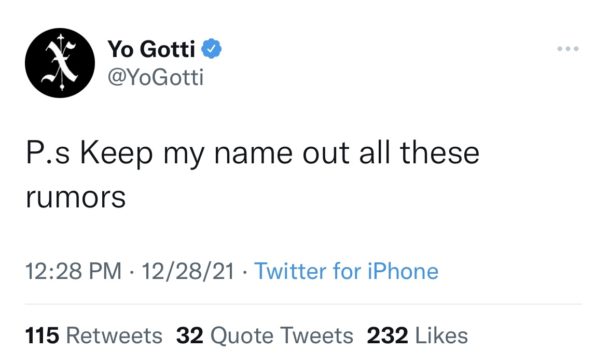Screen dimensions: 595x364
Task: Open the 'Twitter for iPhone' source link
Action: click(x=346, y=271)
